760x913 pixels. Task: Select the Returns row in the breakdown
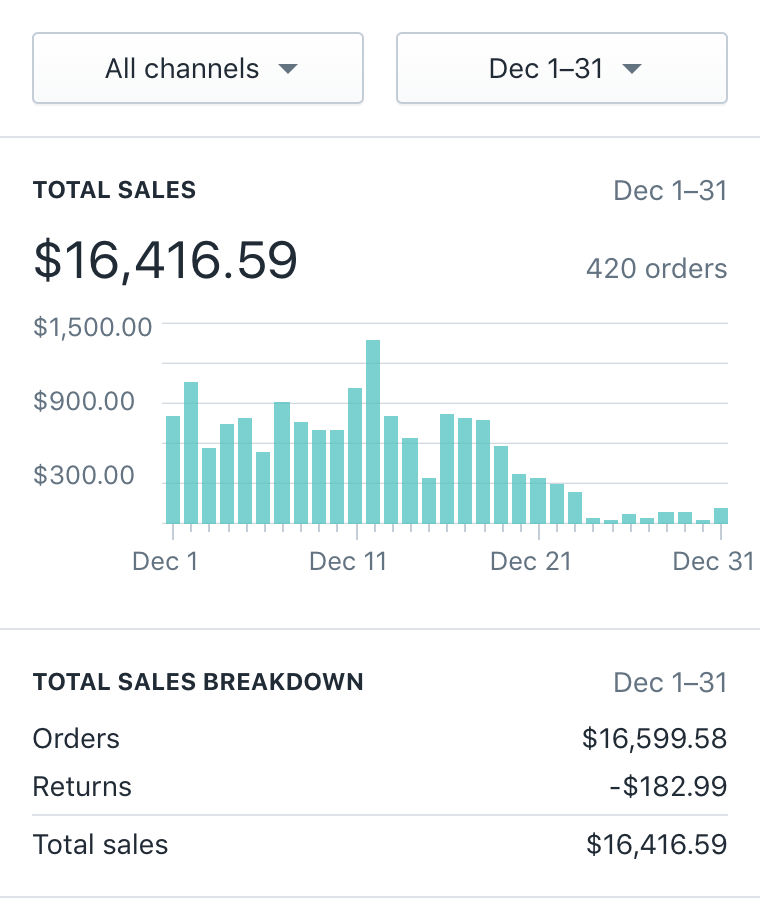[x=82, y=787]
